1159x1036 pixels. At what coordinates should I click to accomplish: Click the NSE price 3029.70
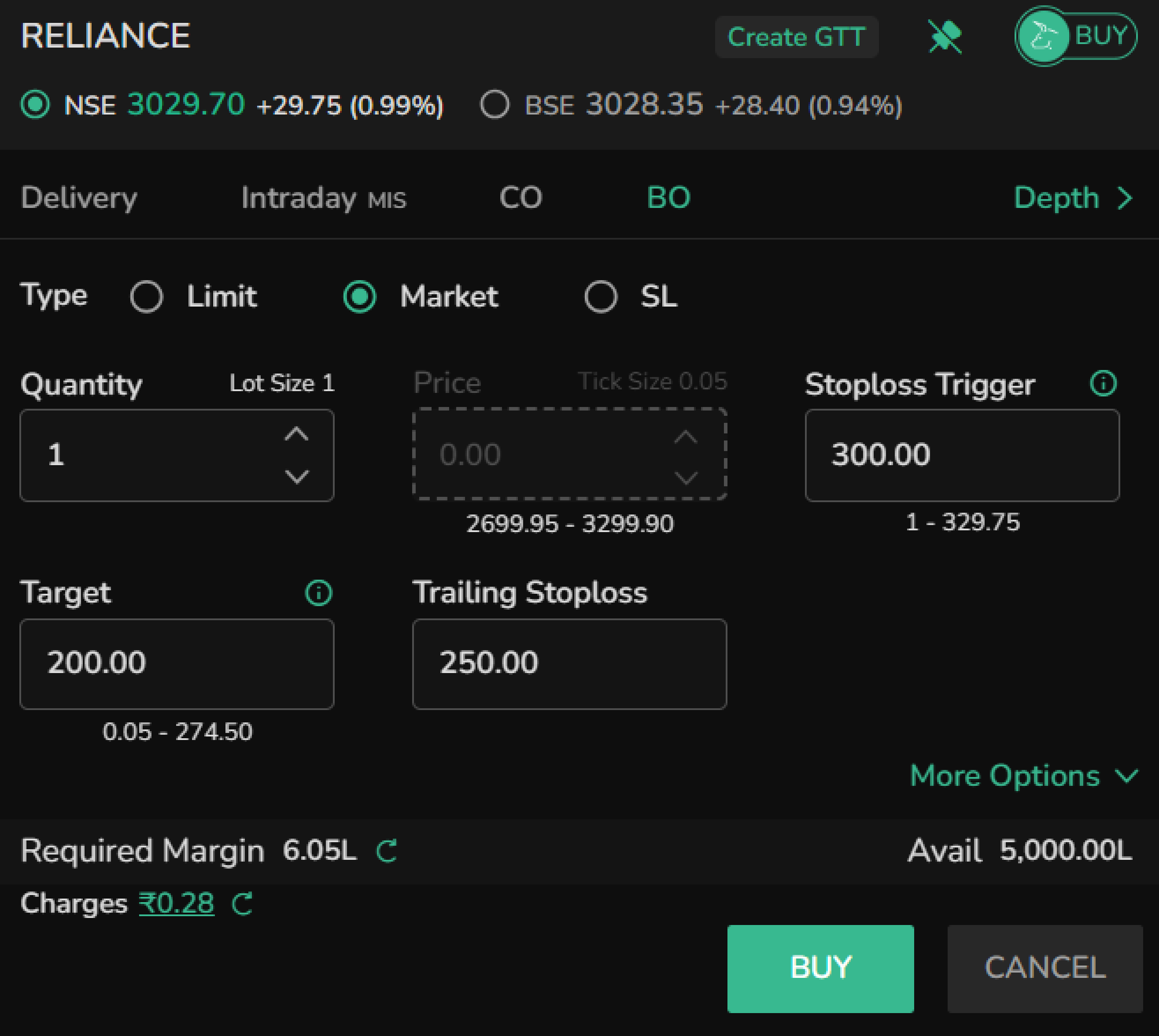[186, 104]
